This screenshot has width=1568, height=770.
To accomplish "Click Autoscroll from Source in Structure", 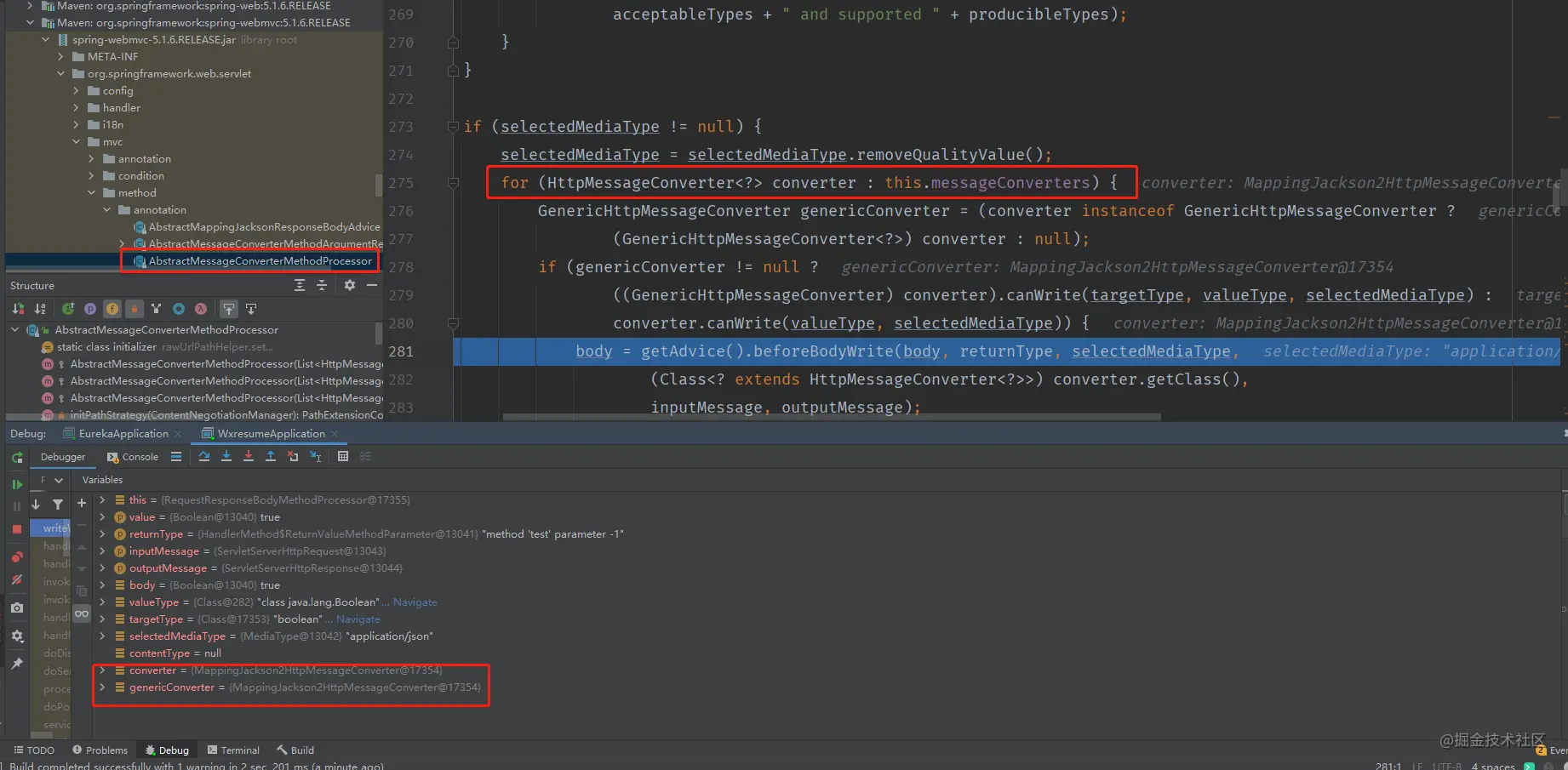I will pos(251,309).
